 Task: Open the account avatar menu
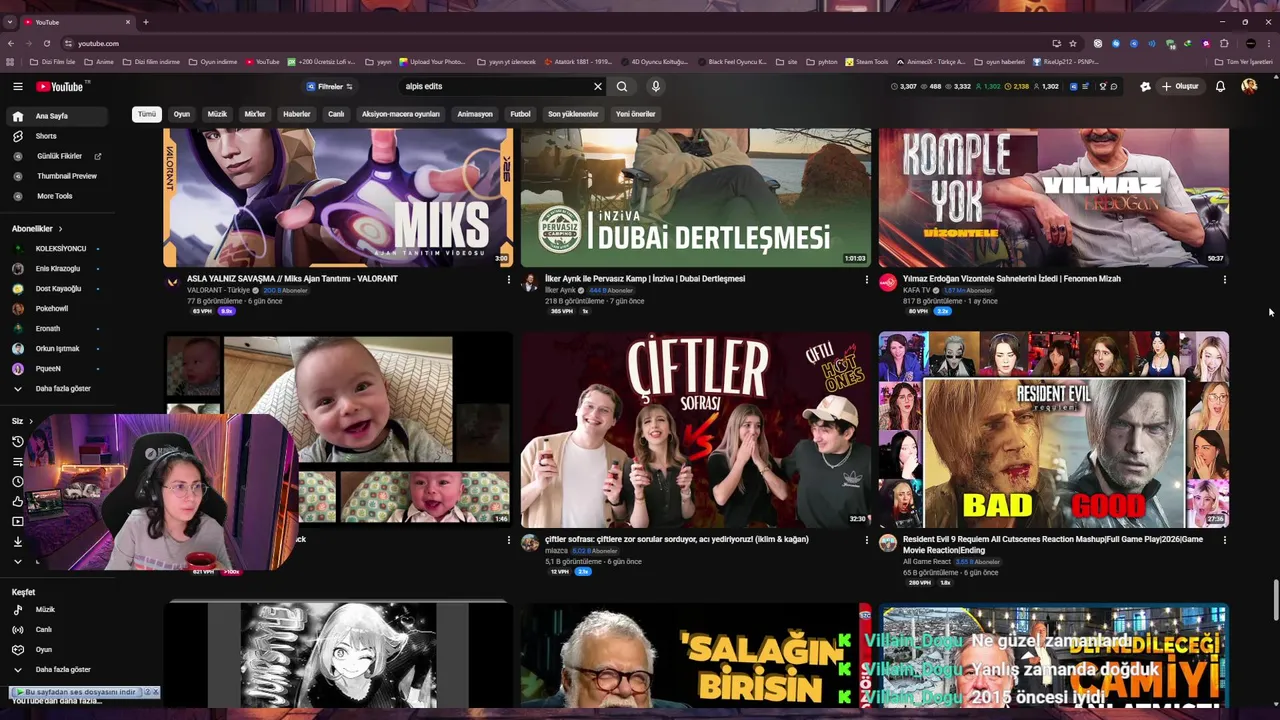(x=1249, y=86)
